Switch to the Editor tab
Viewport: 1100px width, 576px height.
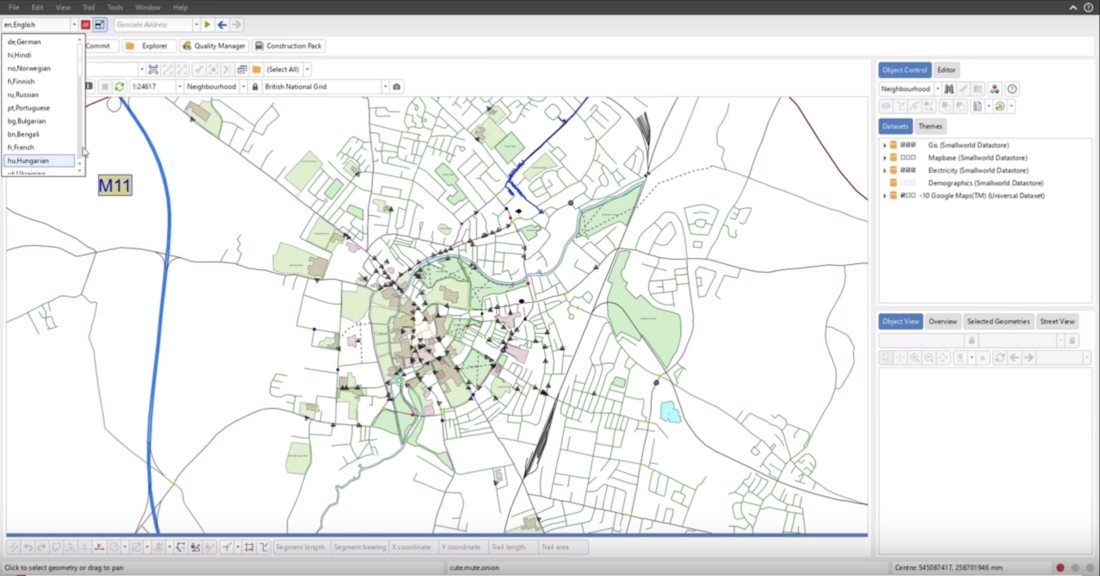(x=946, y=70)
